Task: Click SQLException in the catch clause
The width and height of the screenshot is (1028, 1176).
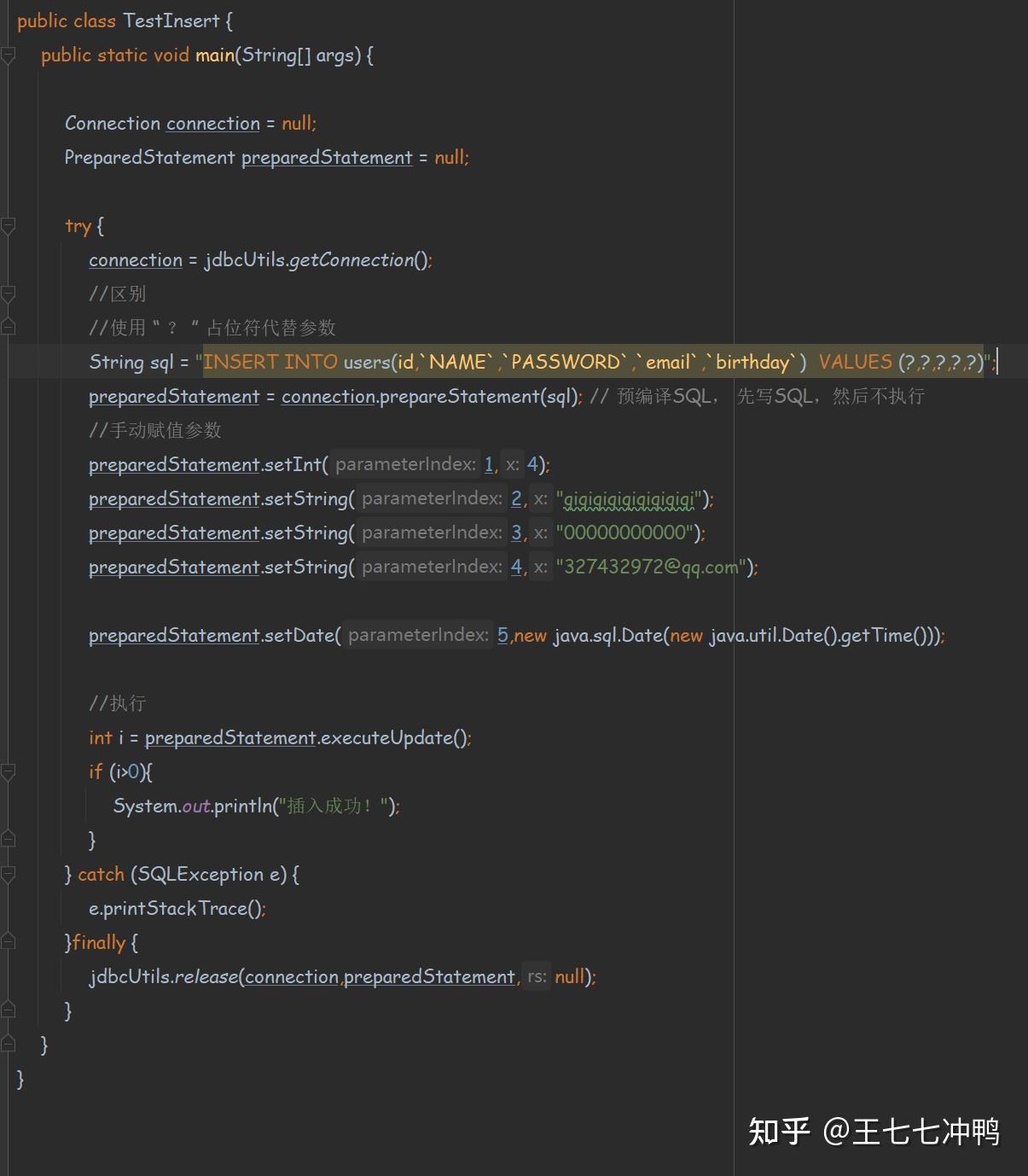Action: [200, 874]
